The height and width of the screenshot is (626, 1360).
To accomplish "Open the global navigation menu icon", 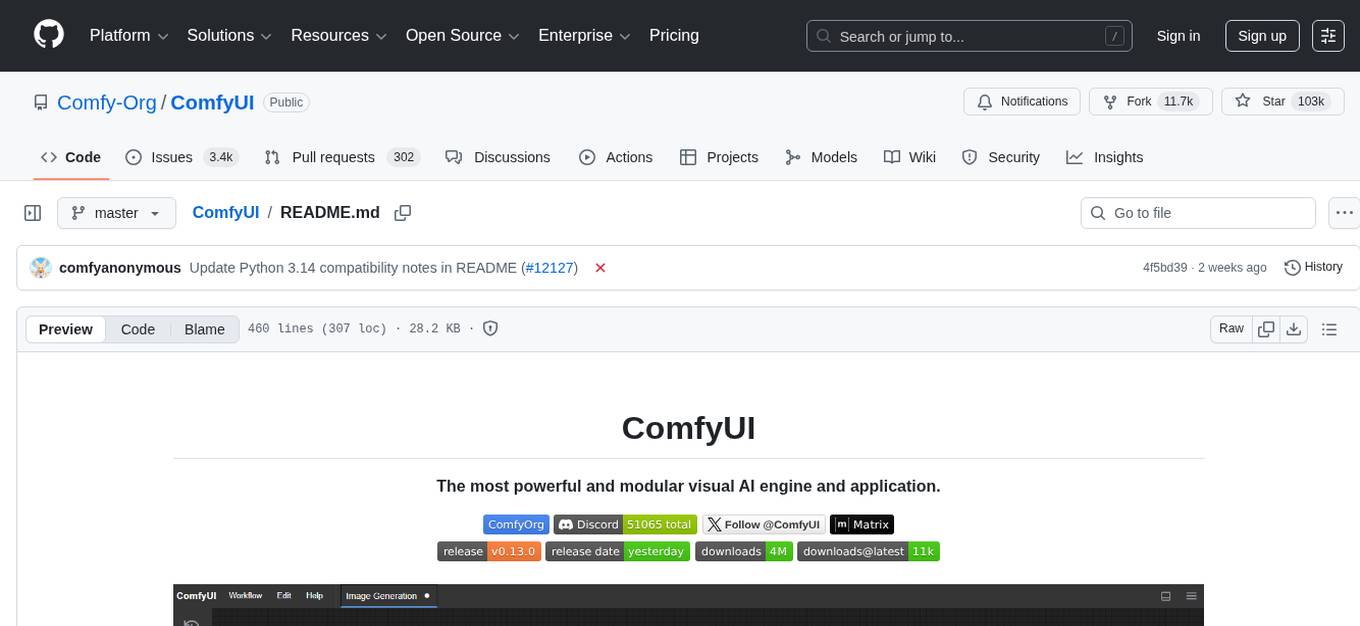I will click(x=1328, y=35).
